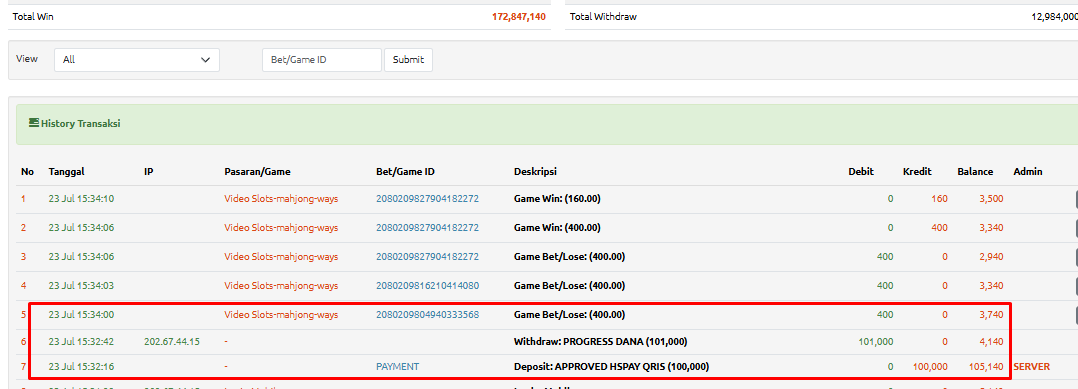Open Bet ID 2080209804940333568 link
The image size is (1078, 389).
pyautogui.click(x=427, y=315)
